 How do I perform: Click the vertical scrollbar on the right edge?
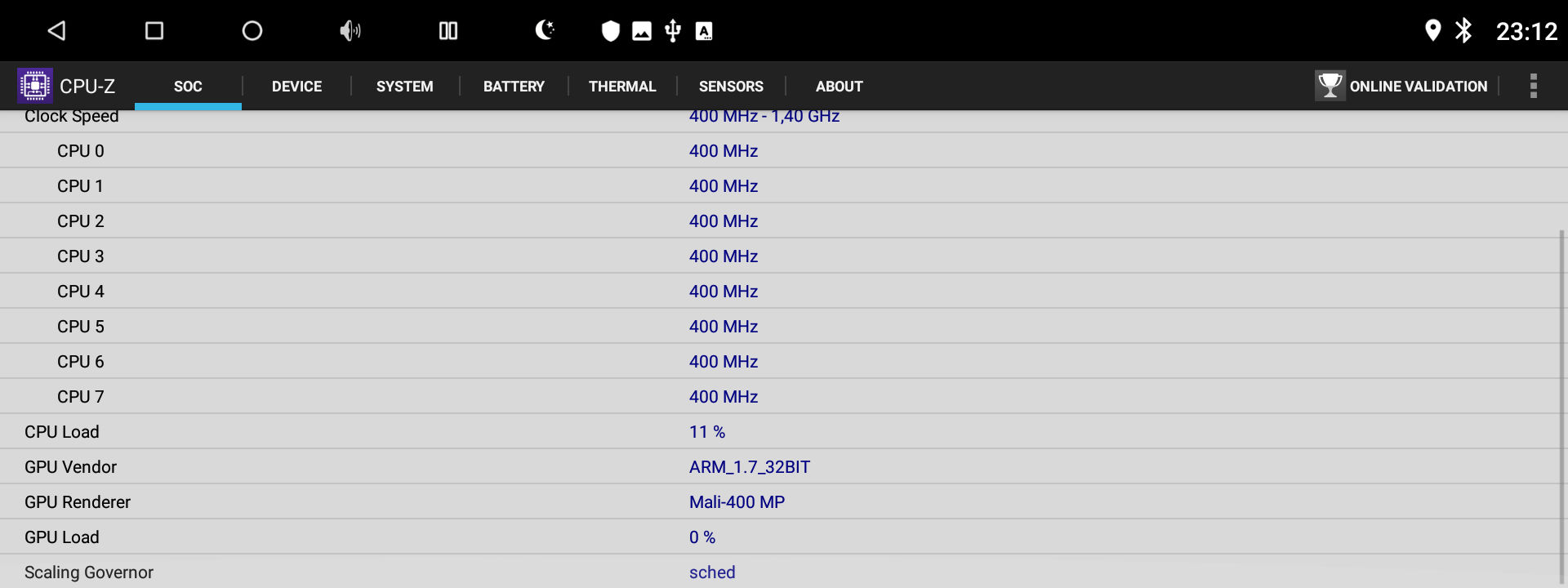click(1562, 408)
